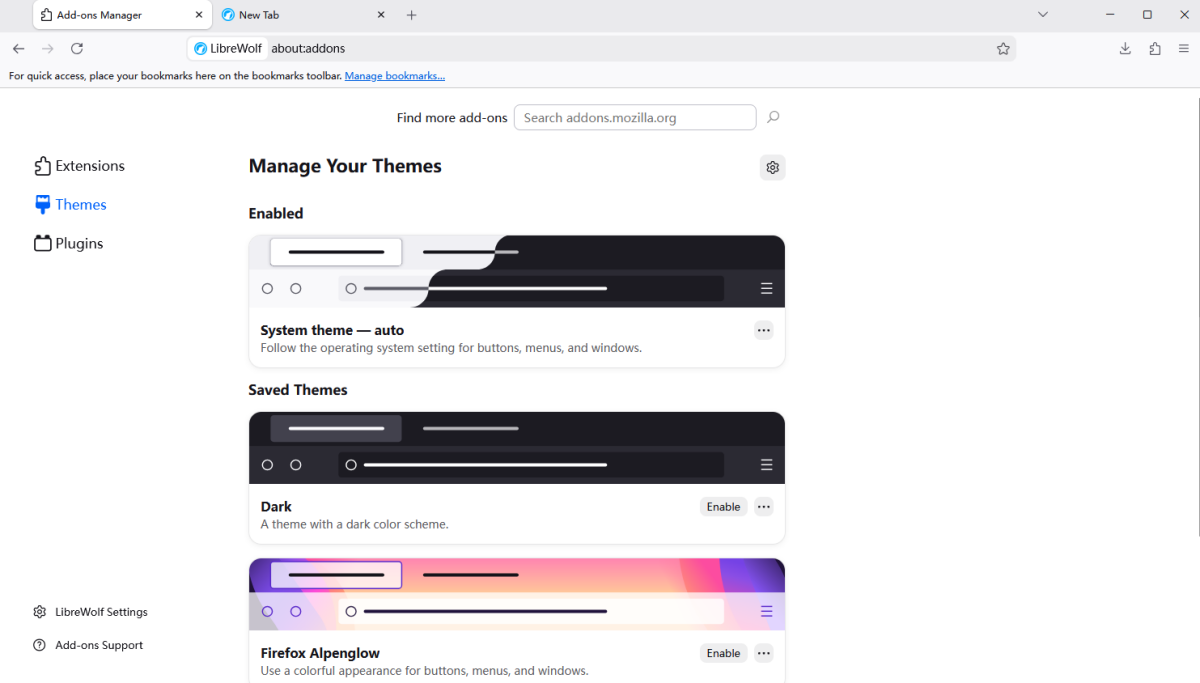Enable the Dark theme
1200x683 pixels.
tap(723, 507)
